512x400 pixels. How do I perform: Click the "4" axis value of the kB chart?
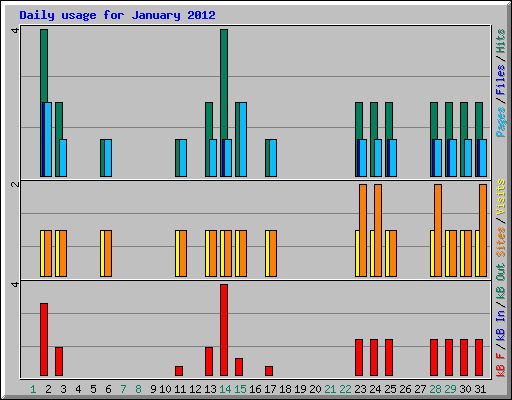point(15,284)
